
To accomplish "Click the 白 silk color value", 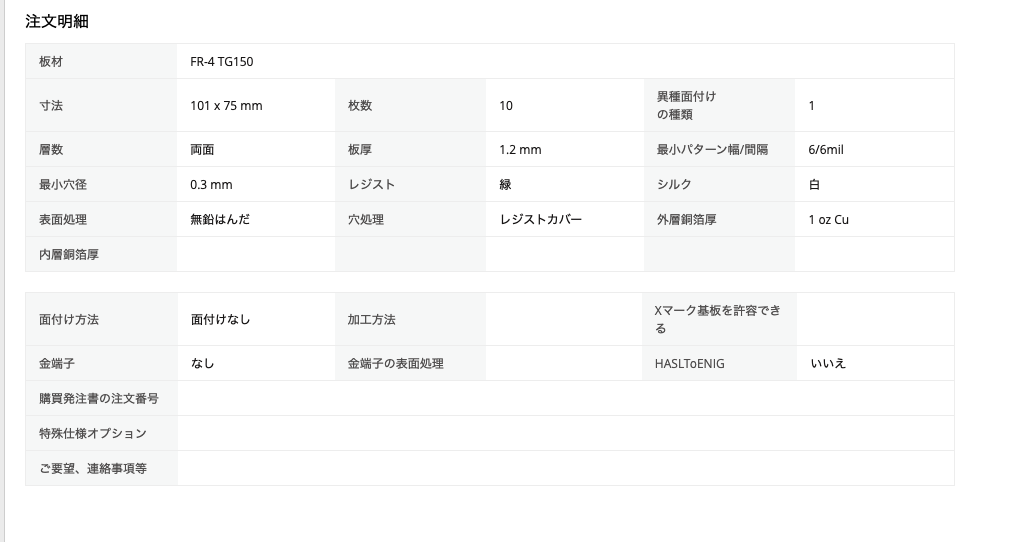I will pyautogui.click(x=814, y=185).
